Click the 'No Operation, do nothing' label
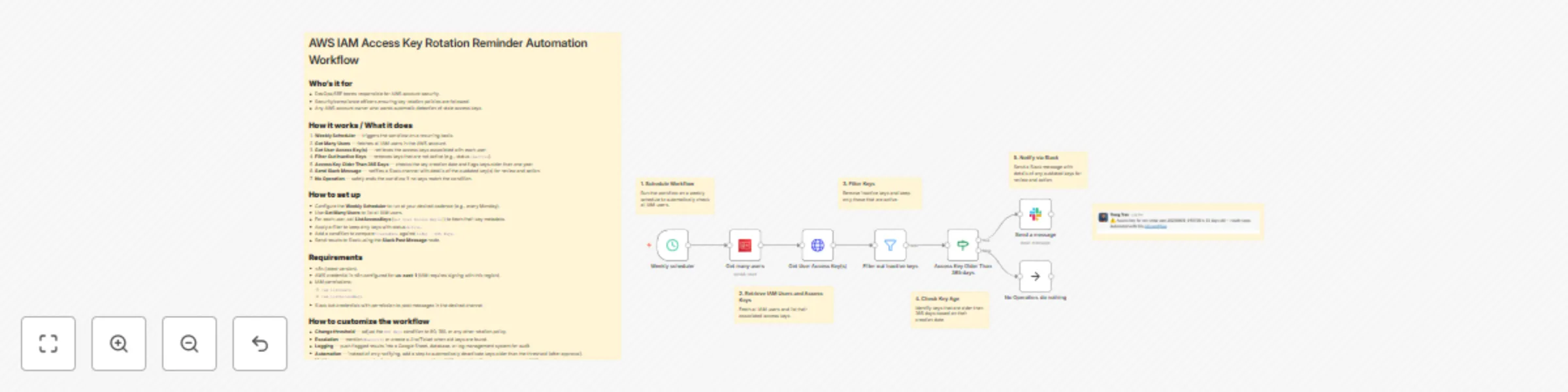This screenshot has width=1568, height=392. coord(1036,298)
